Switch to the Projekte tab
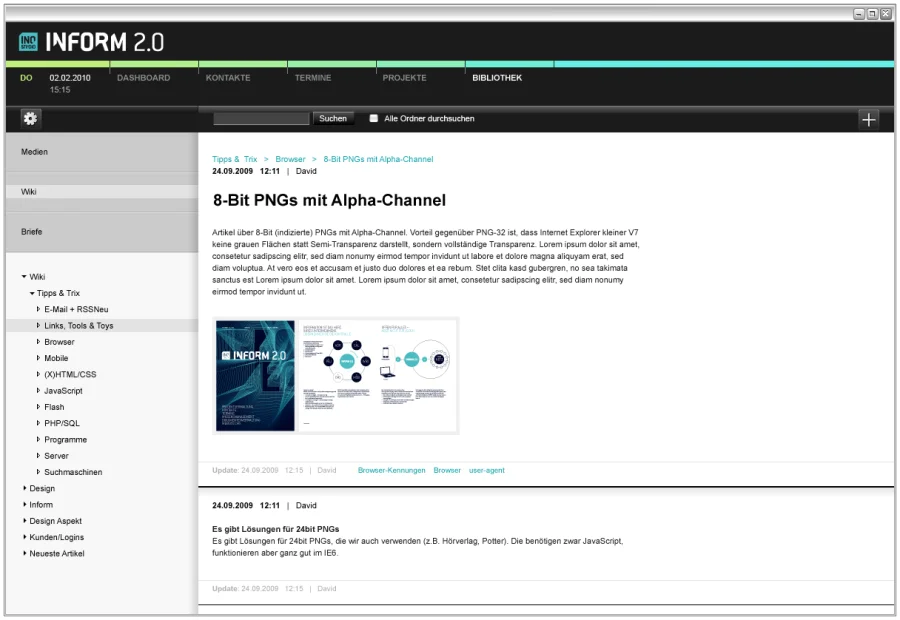Image resolution: width=900 pixels, height=620 pixels. [x=404, y=78]
